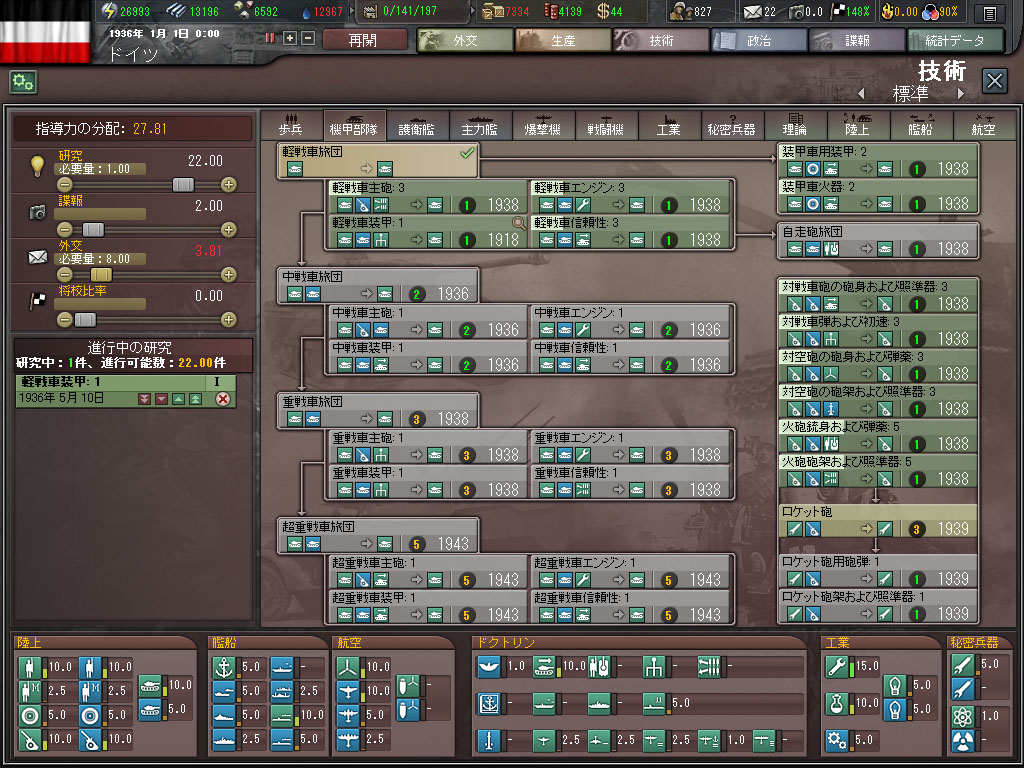Click the green gears settings icon
This screenshot has width=1024, height=768.
pos(23,82)
